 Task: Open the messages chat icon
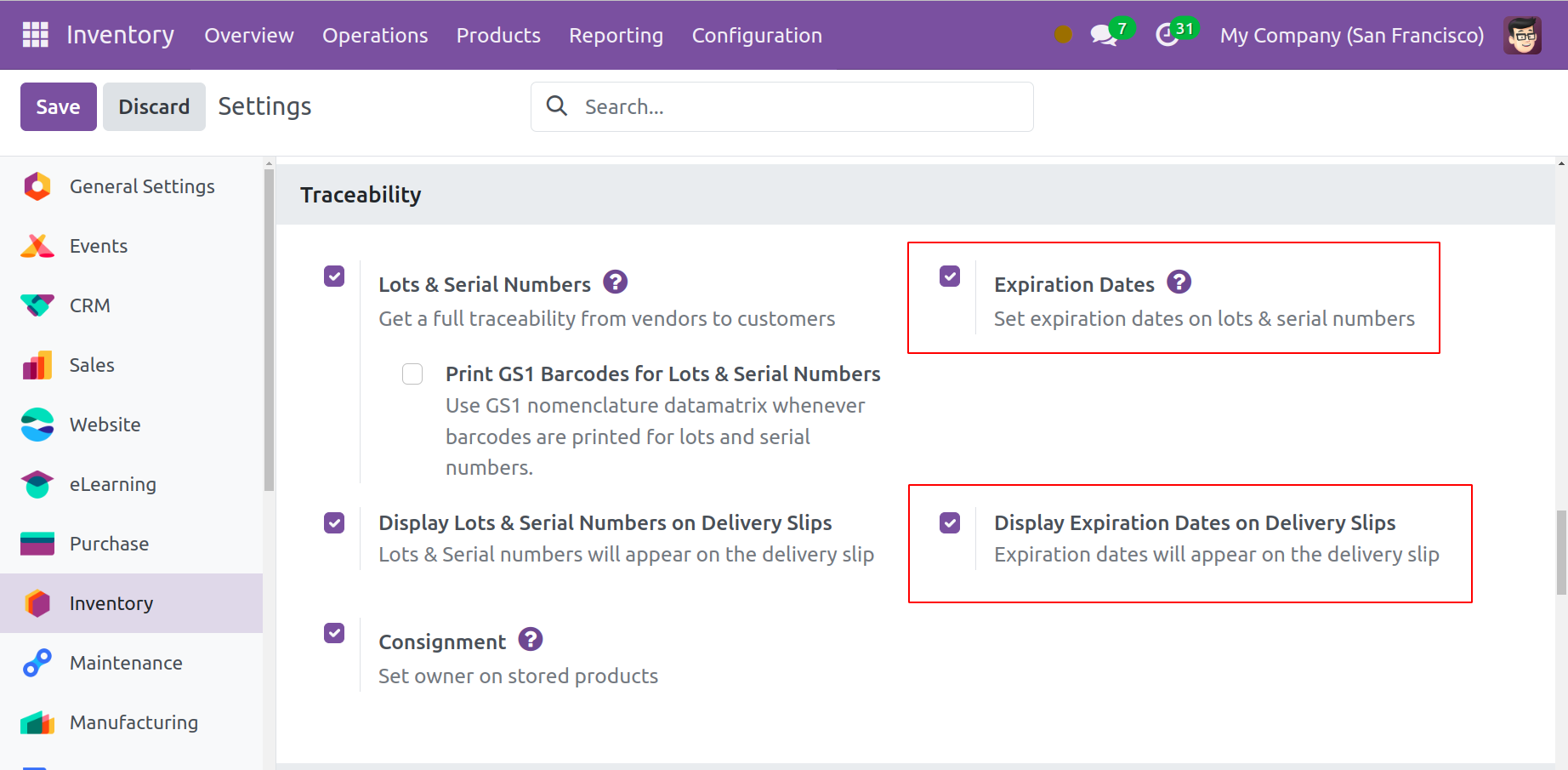pyautogui.click(x=1104, y=36)
